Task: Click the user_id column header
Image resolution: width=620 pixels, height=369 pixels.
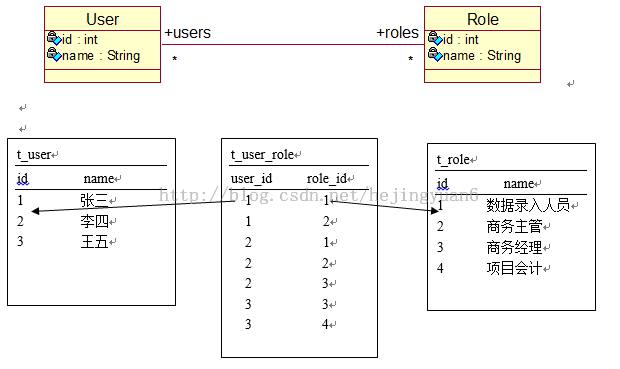Action: point(251,178)
